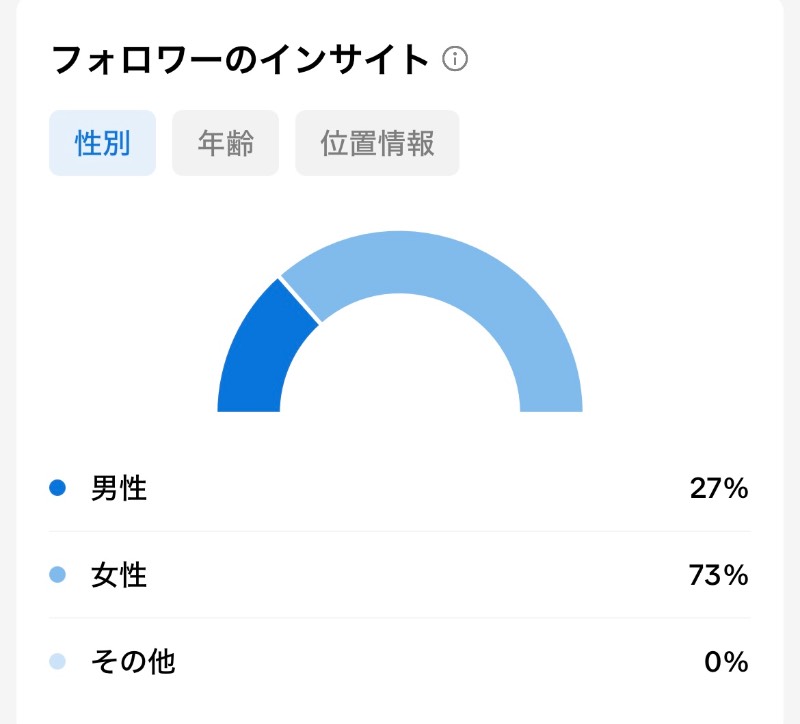Click the pale その他 legend dot

57,661
